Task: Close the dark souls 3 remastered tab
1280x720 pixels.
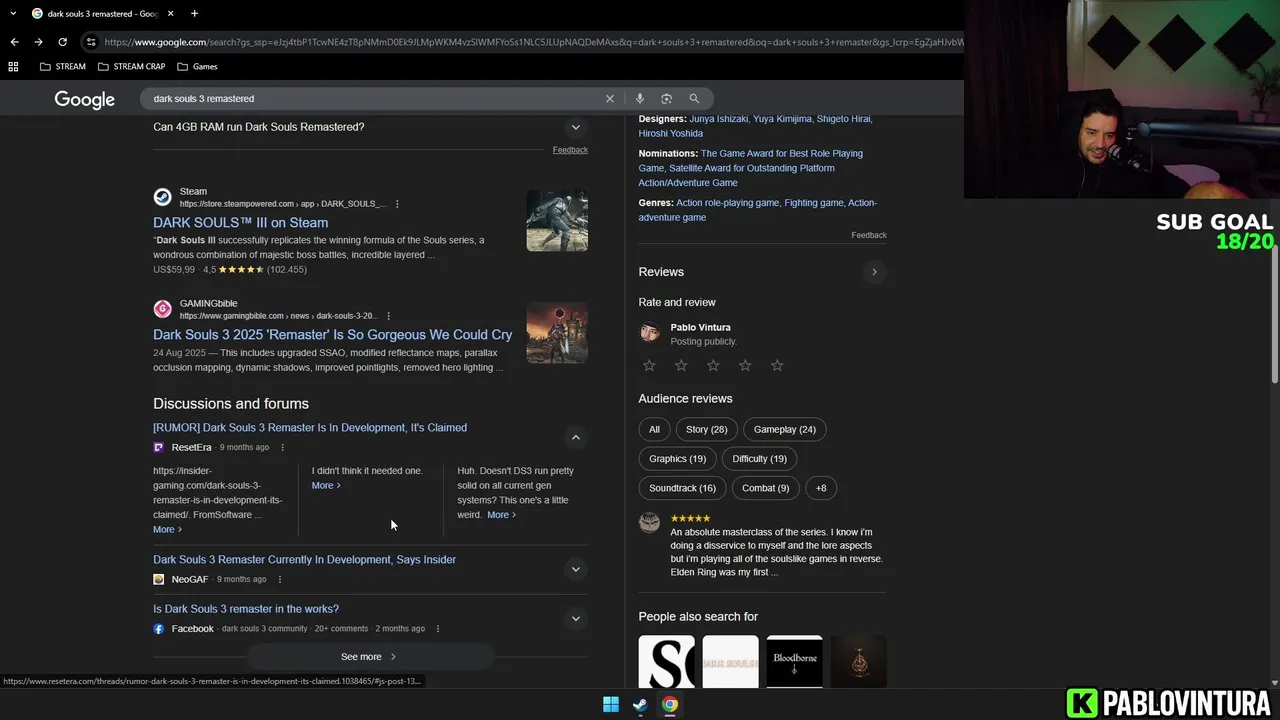Action: (170, 13)
